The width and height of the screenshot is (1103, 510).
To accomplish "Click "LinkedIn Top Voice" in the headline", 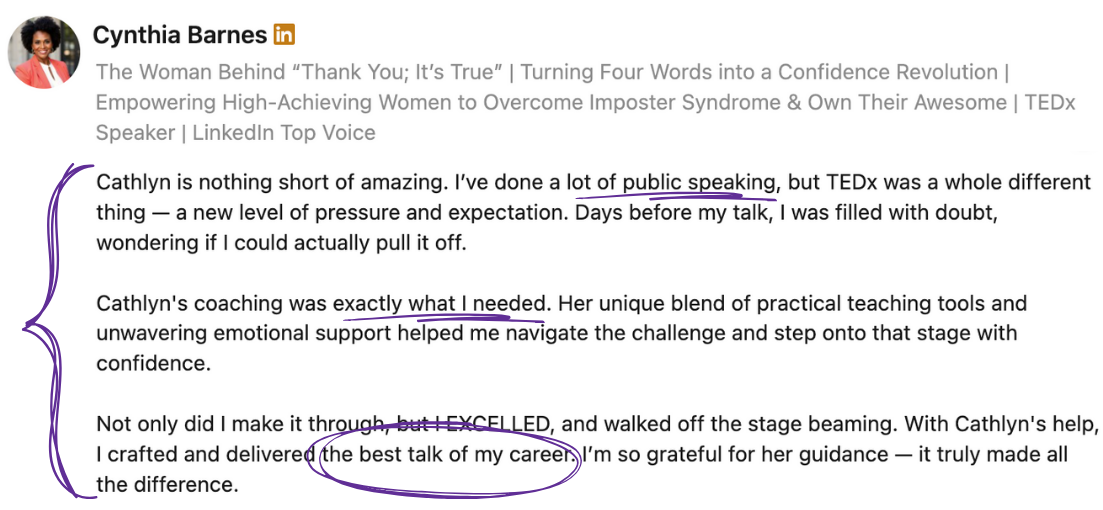I will 284,132.
